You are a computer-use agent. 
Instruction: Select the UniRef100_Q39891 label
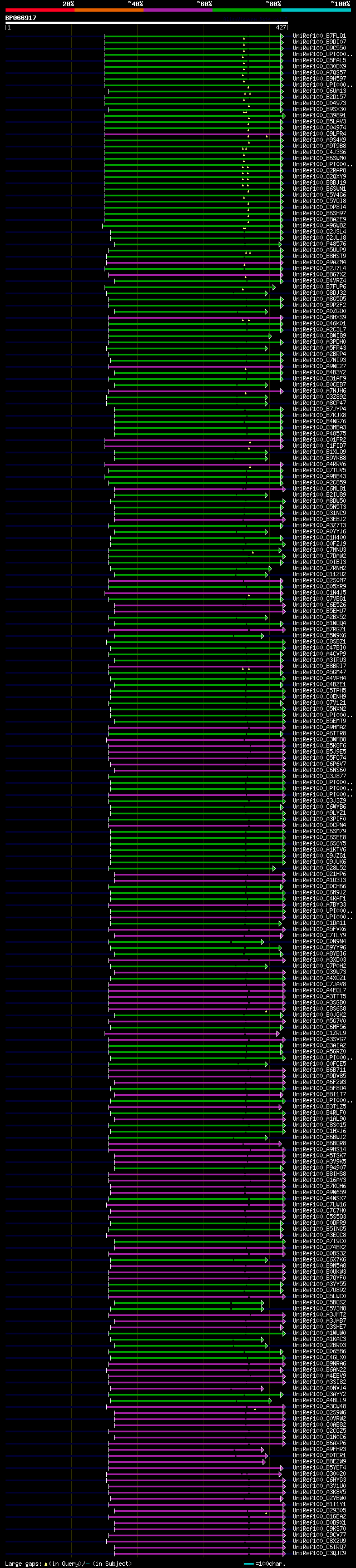pyautogui.click(x=319, y=116)
